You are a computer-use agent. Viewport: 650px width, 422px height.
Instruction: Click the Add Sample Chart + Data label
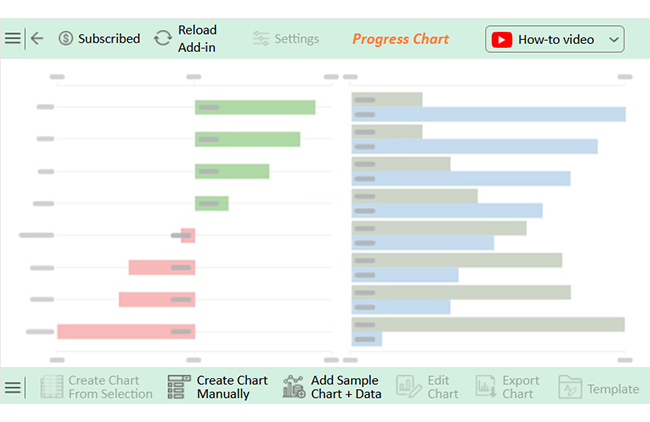point(346,387)
